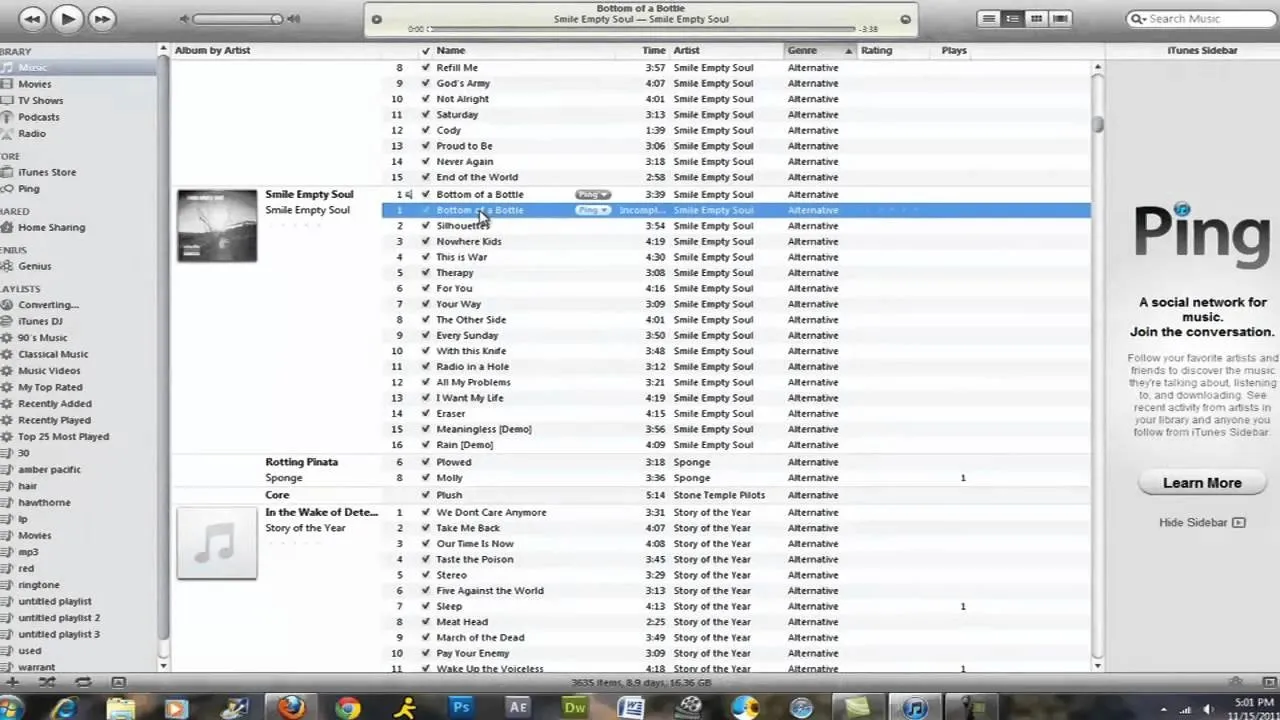Open the ringtone playlist
1280x720 pixels.
38,585
